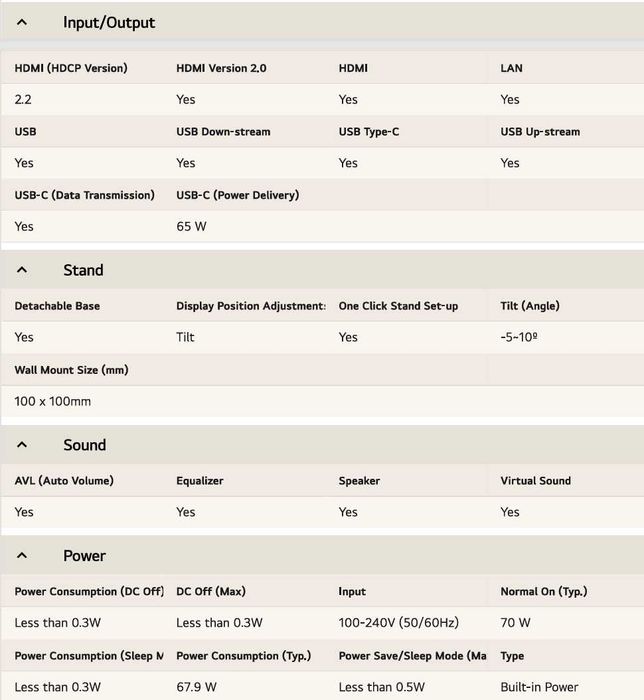Click the Power section title
Screen dimensions: 644x700
84,556
